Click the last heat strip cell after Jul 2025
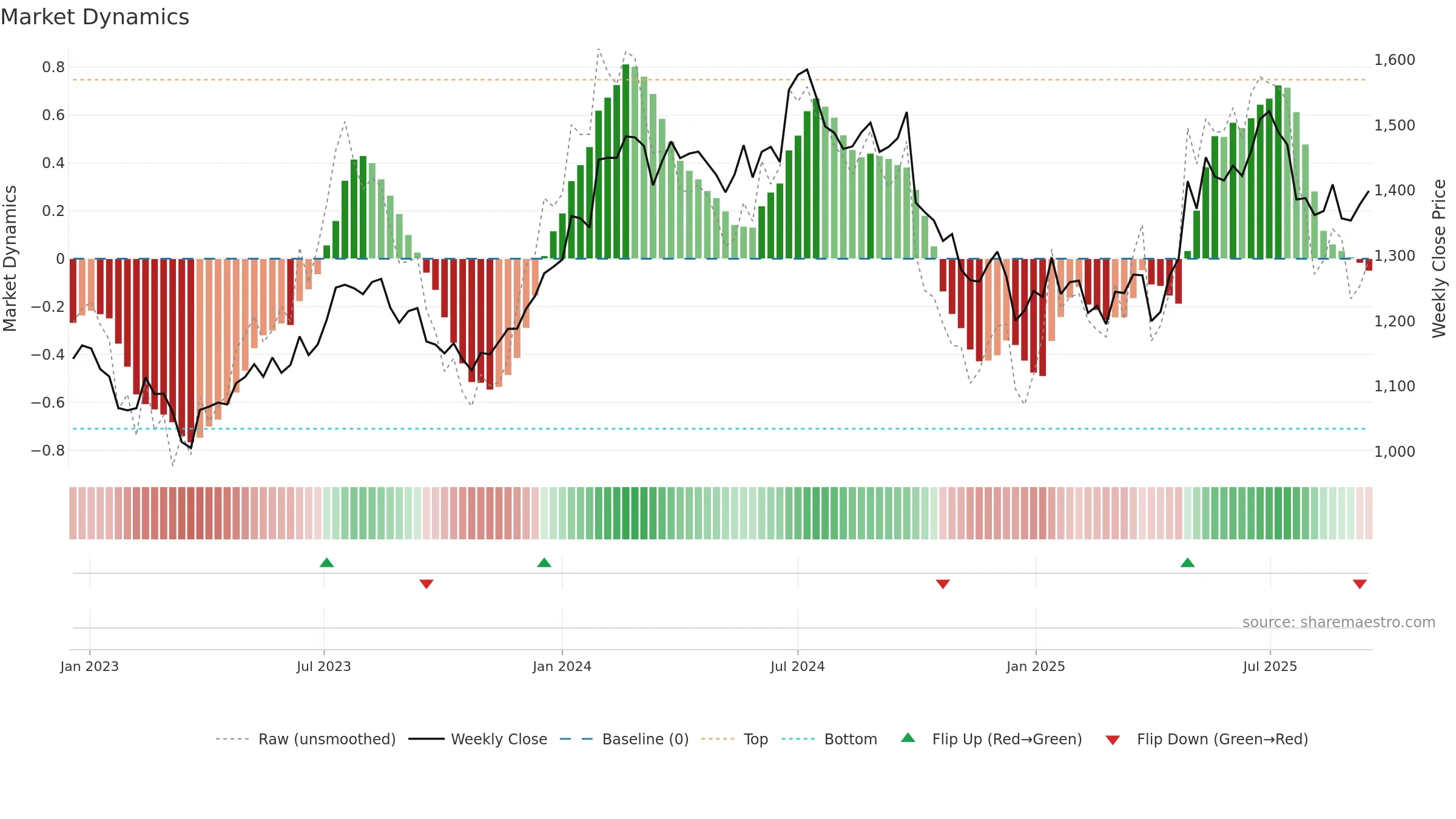 tap(1369, 513)
